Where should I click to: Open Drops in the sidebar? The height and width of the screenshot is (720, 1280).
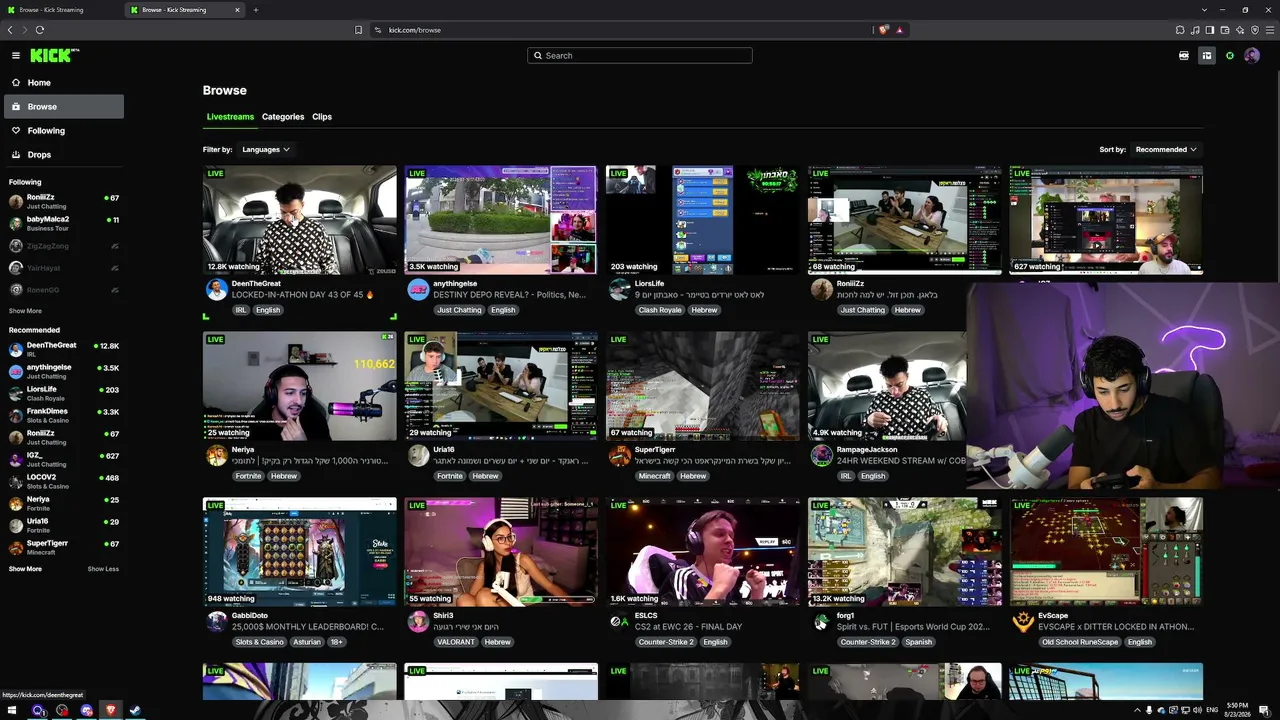coord(64,155)
